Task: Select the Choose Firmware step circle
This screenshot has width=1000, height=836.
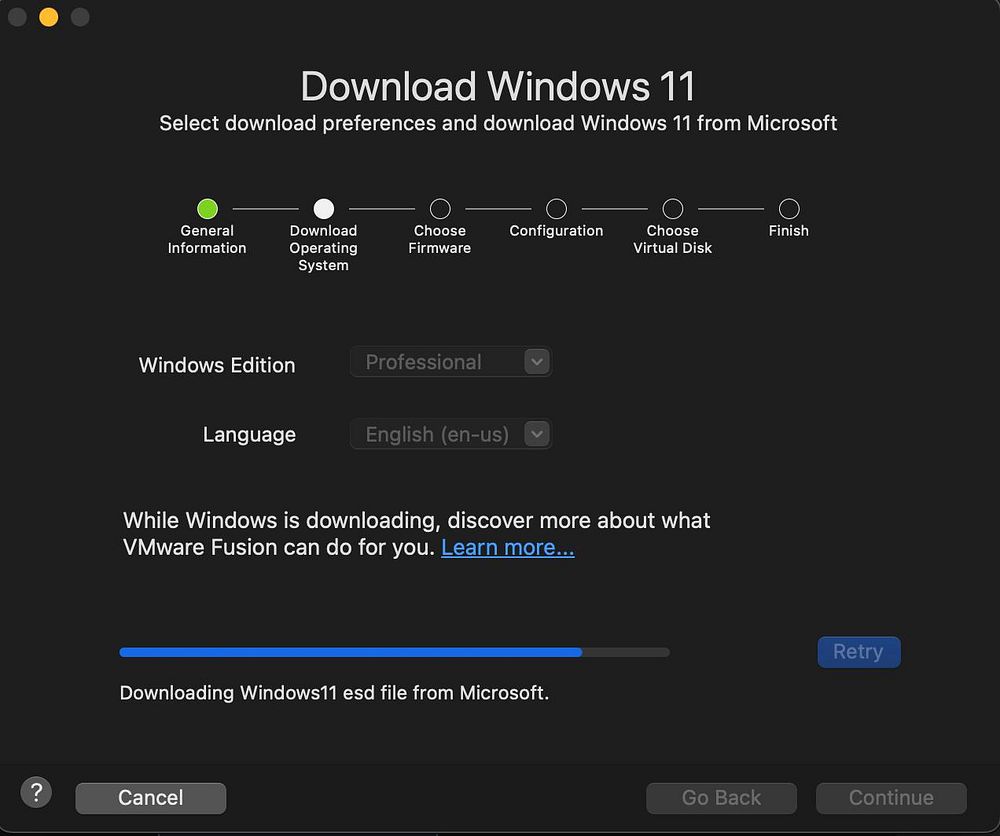Action: (440, 209)
